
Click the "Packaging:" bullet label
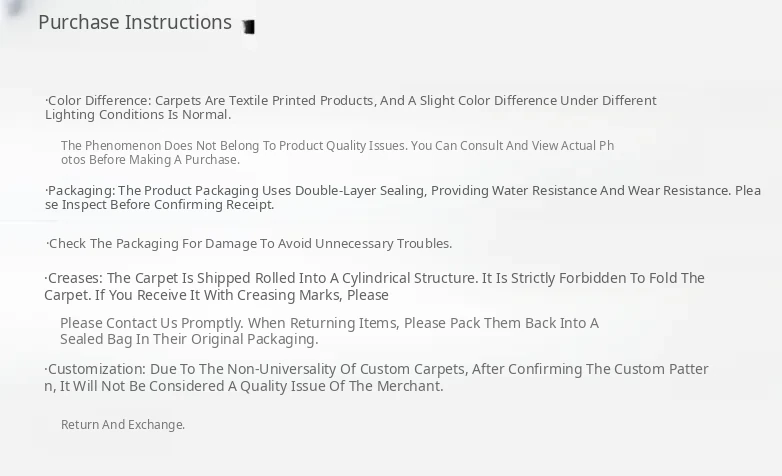(81, 191)
